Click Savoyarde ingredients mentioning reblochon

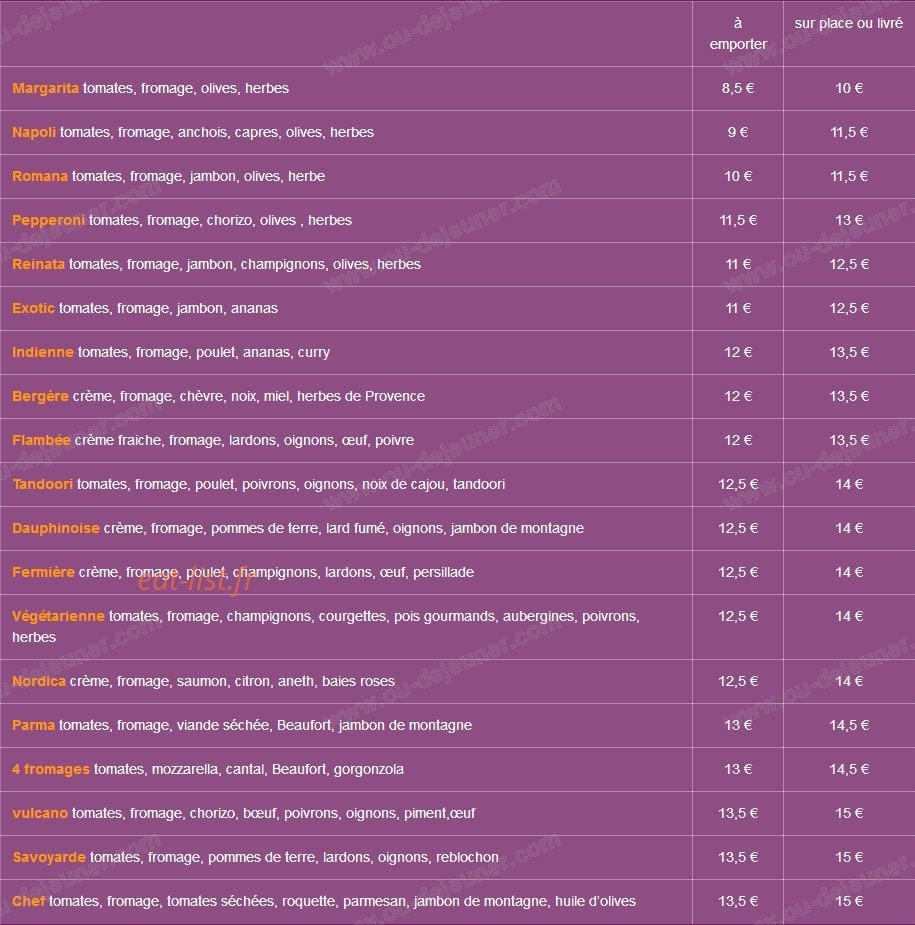coord(294,858)
